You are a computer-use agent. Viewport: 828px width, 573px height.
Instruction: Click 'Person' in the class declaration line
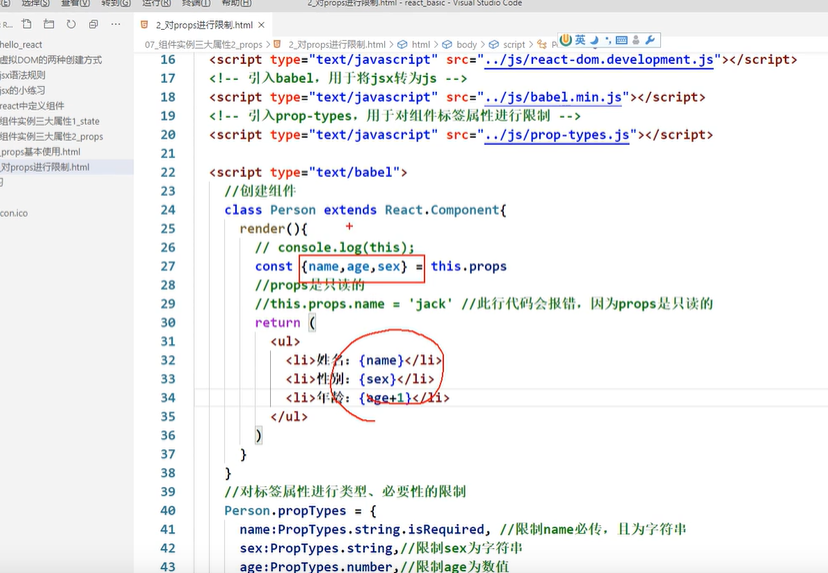coord(293,210)
